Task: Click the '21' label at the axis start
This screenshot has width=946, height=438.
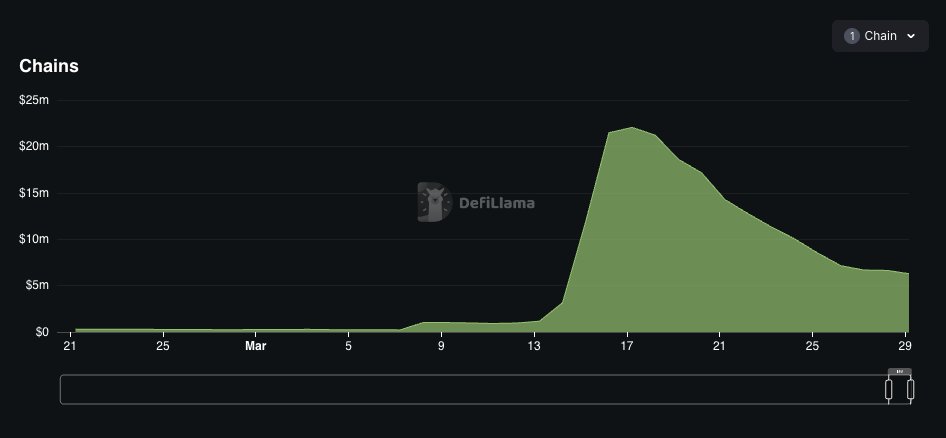Action: point(69,346)
